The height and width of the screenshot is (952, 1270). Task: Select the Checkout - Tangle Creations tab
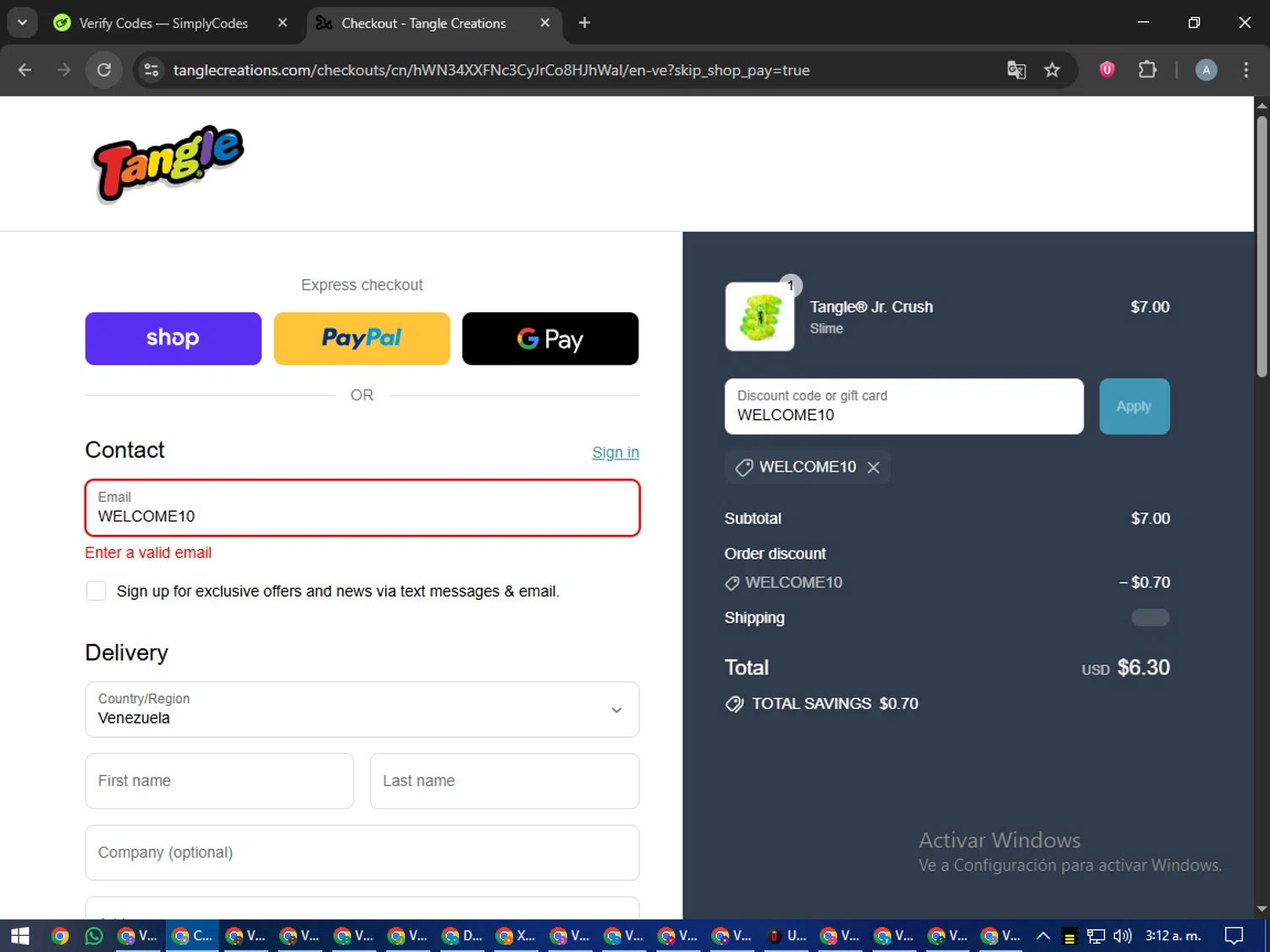[423, 23]
